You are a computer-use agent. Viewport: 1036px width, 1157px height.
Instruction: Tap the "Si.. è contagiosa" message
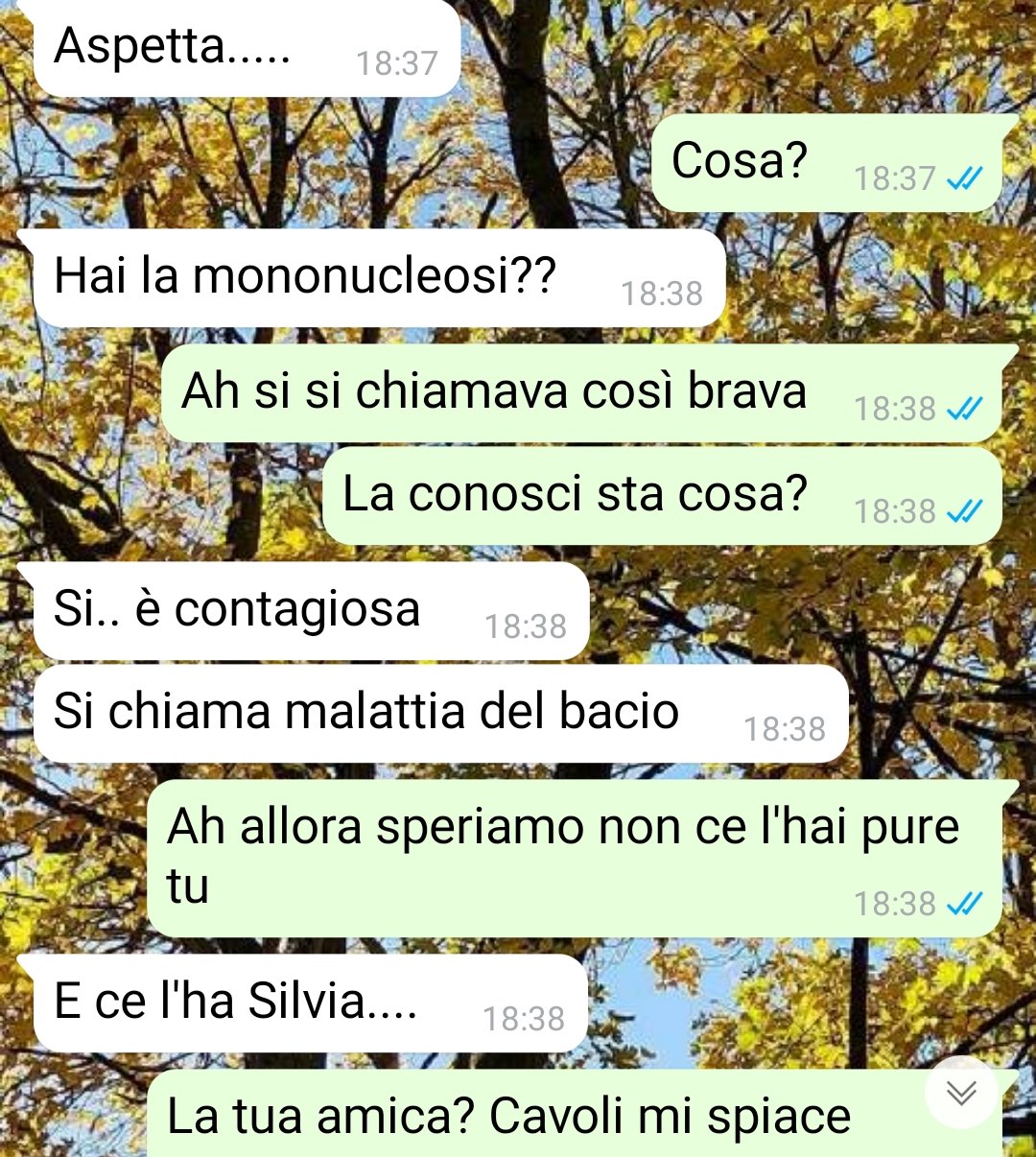(x=312, y=611)
